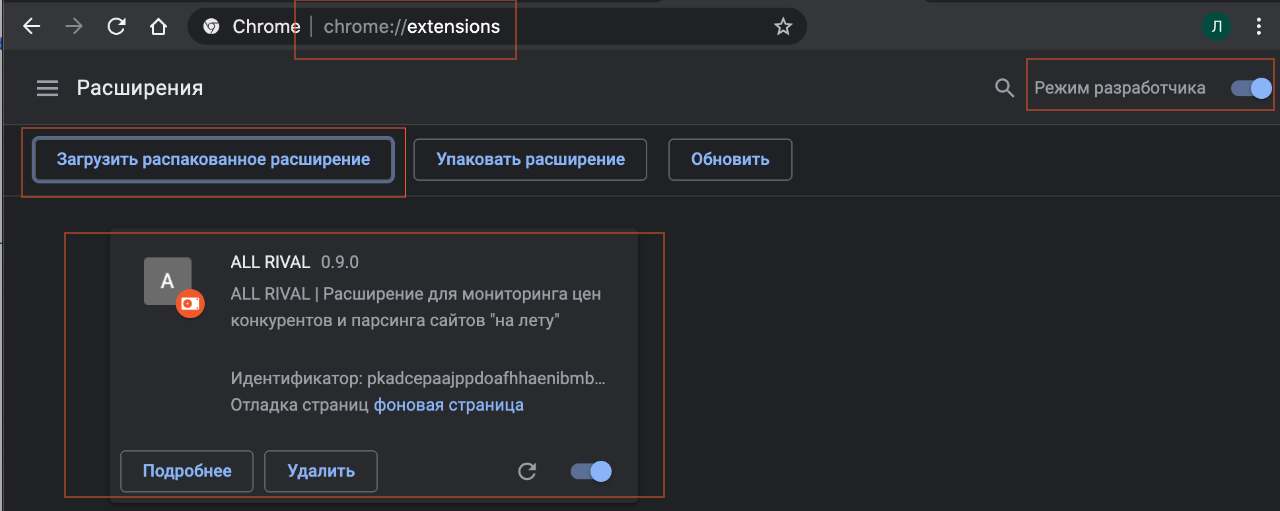Image resolution: width=1280 pixels, height=511 pixels.
Task: Bookmark this page with the star icon
Action: click(x=783, y=27)
